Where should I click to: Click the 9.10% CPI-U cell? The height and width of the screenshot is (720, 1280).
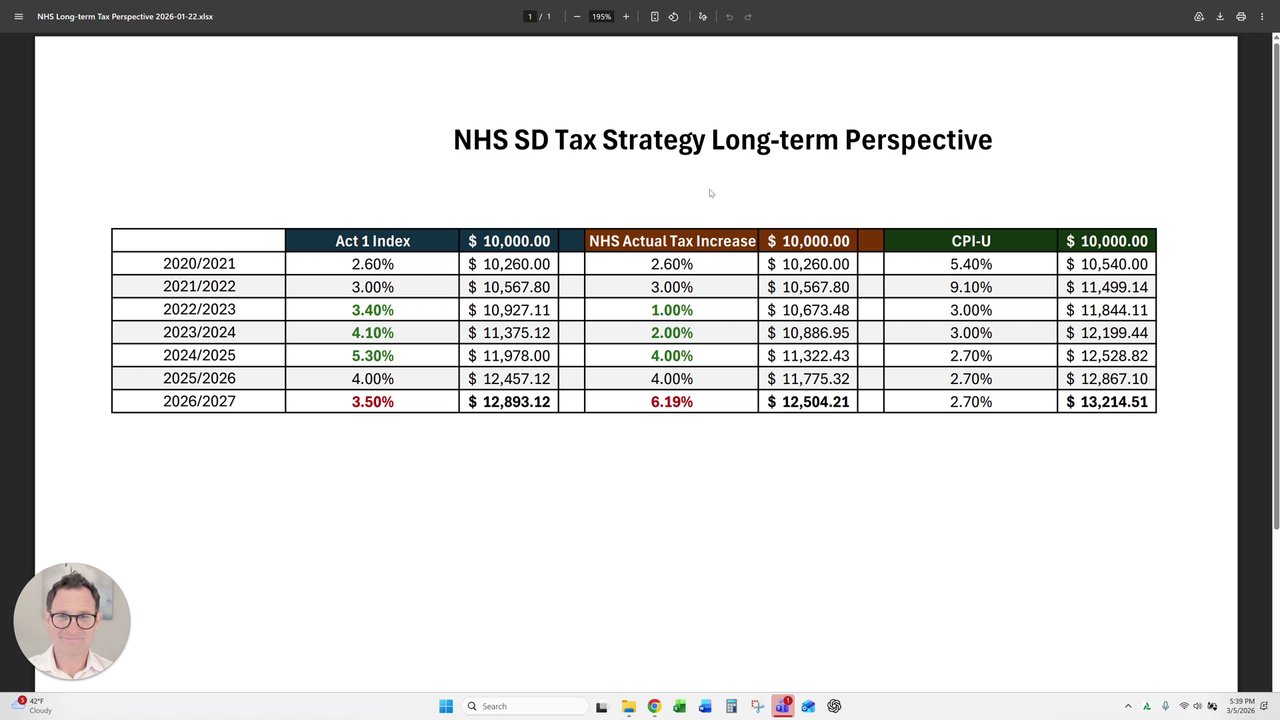(x=971, y=287)
